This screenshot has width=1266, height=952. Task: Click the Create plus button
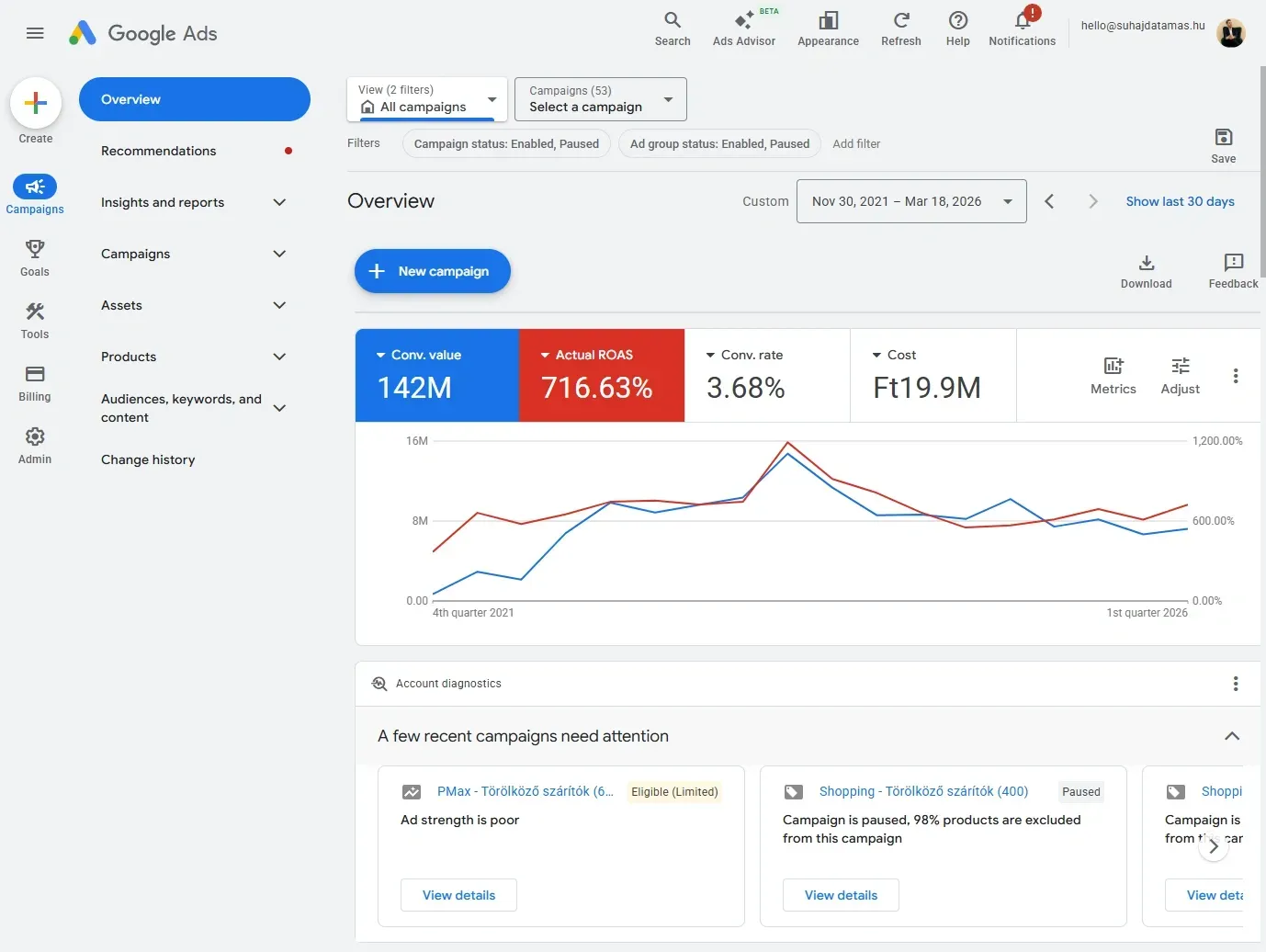tap(36, 102)
